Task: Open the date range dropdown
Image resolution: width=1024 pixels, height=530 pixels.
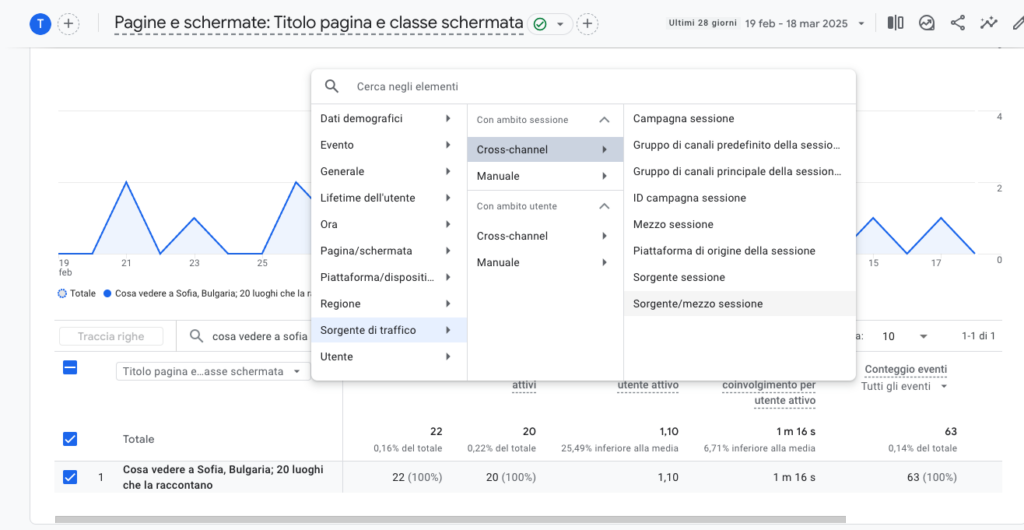Action: (x=862, y=23)
